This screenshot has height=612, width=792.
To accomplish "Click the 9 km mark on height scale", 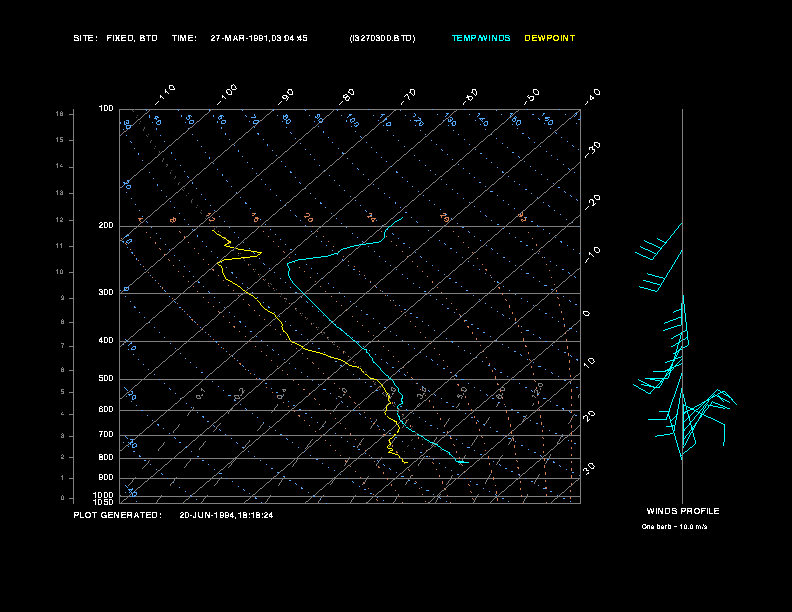I will click(x=63, y=298).
